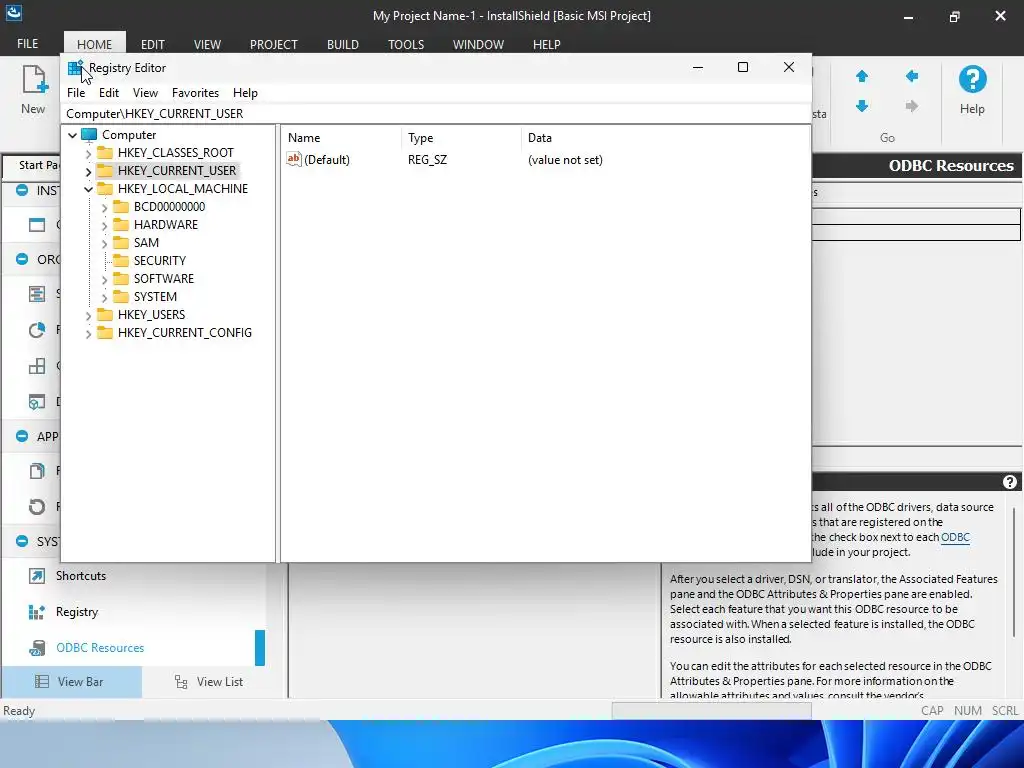Collapse the ORG sidebar section

tap(22, 259)
